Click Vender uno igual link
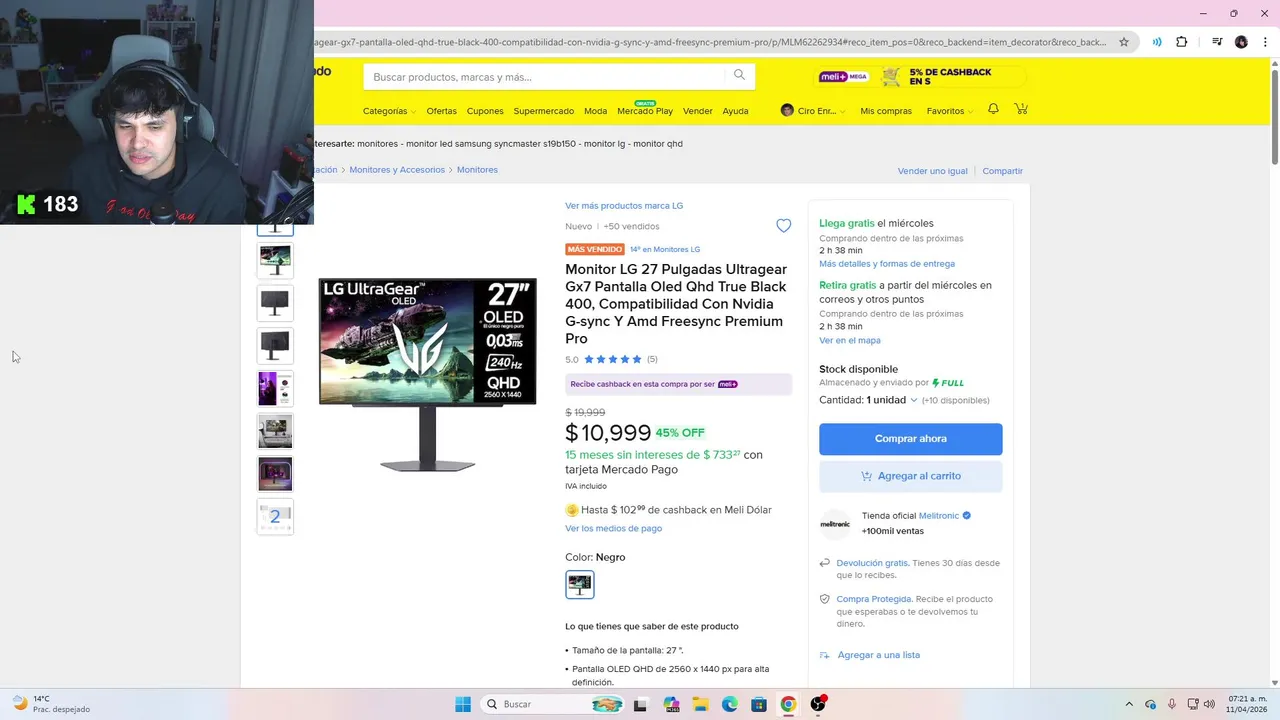This screenshot has height=720, width=1280. coord(932,171)
